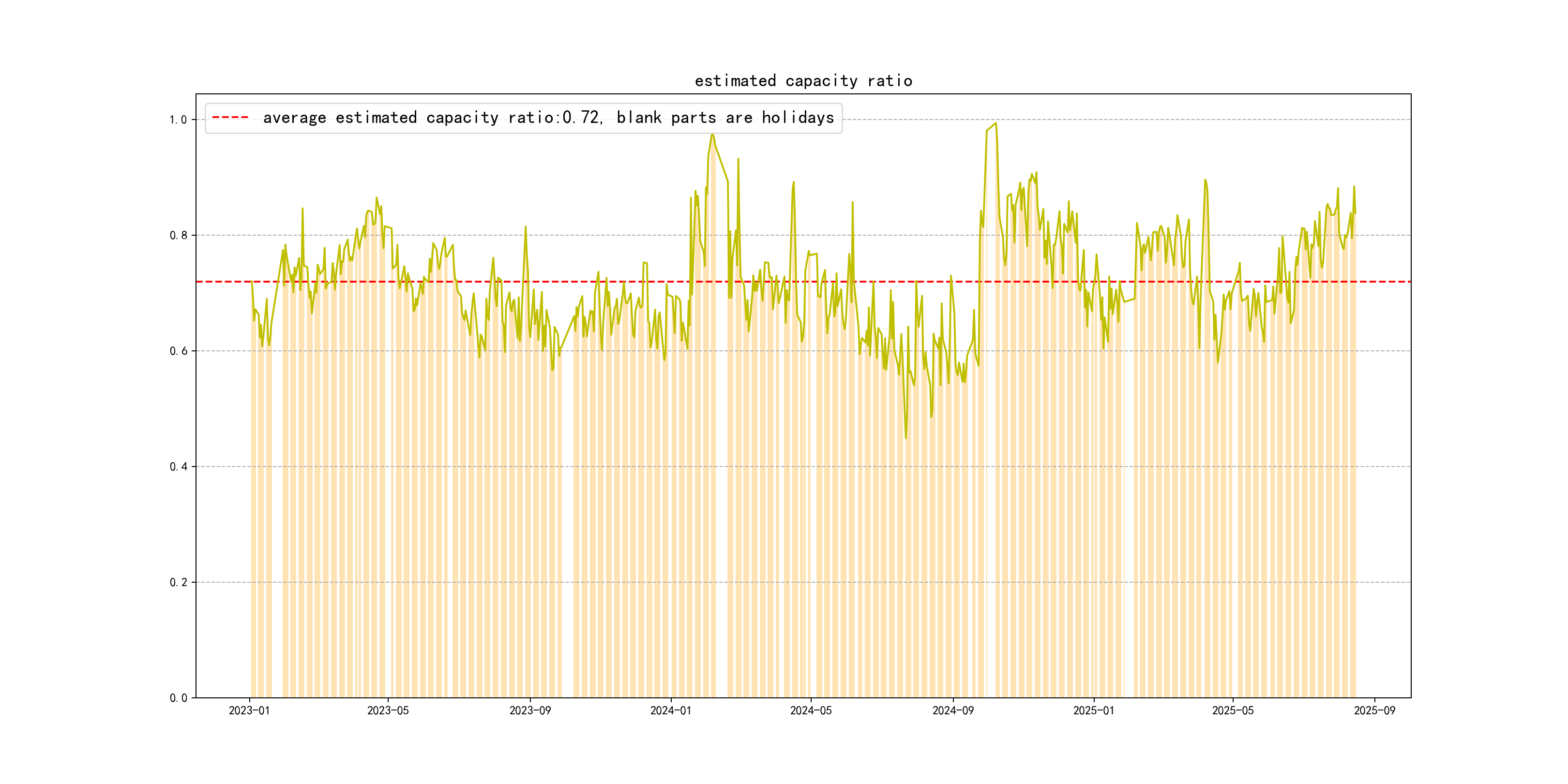Viewport: 1568px width, 784px height.
Task: Click the 0.4 y-axis tick label
Action: (178, 467)
